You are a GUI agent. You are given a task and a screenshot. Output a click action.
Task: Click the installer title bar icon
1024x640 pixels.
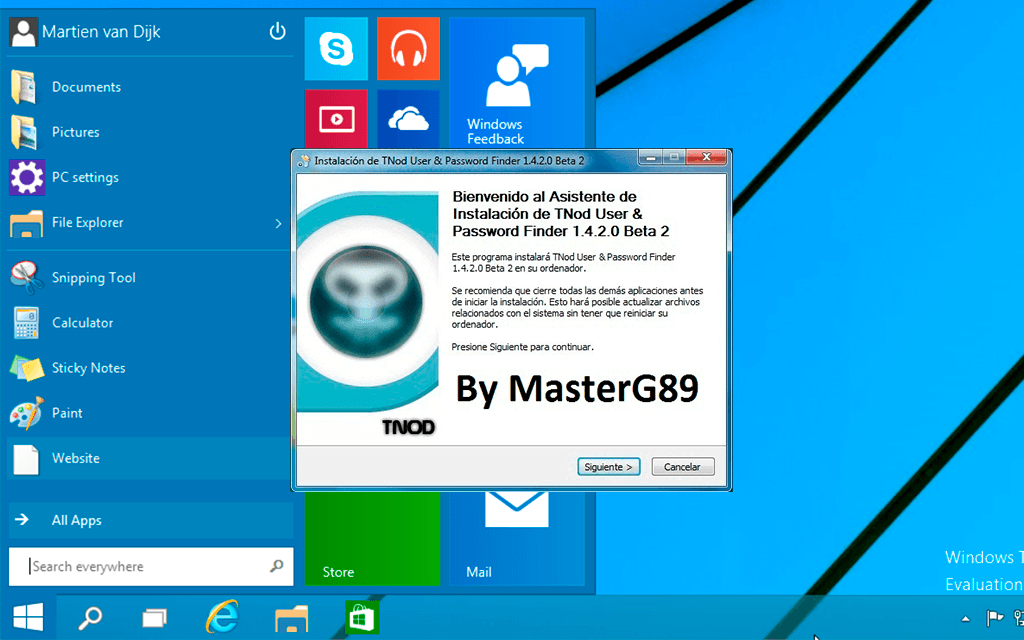click(x=304, y=161)
